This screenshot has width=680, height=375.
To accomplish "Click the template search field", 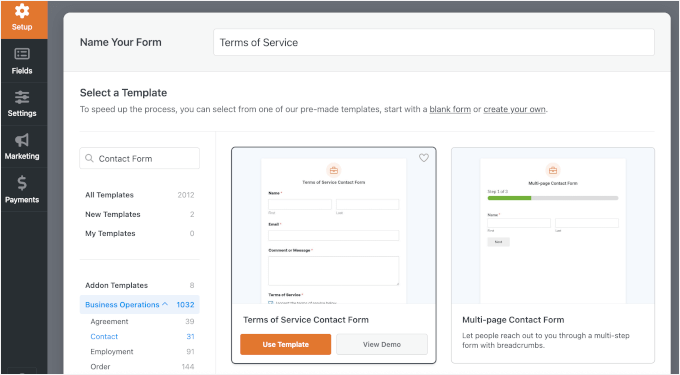I will pos(140,158).
